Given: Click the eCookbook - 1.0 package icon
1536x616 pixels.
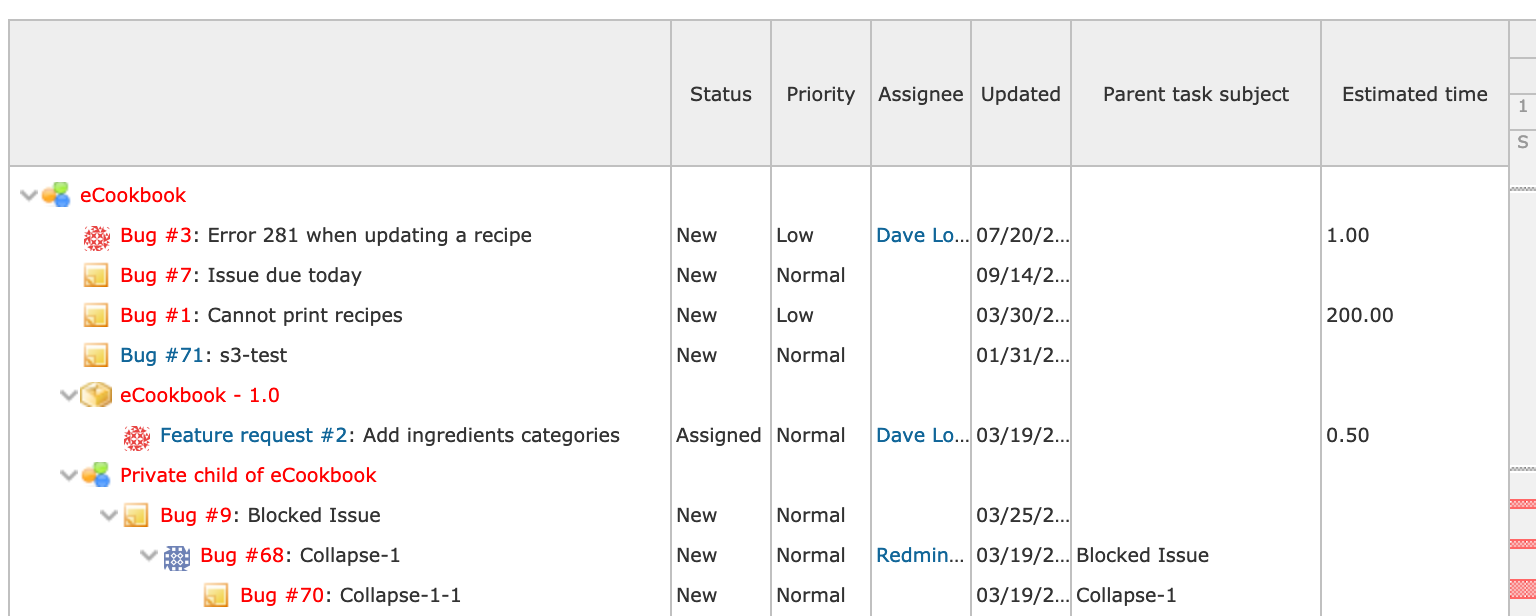Looking at the screenshot, I should 96,395.
